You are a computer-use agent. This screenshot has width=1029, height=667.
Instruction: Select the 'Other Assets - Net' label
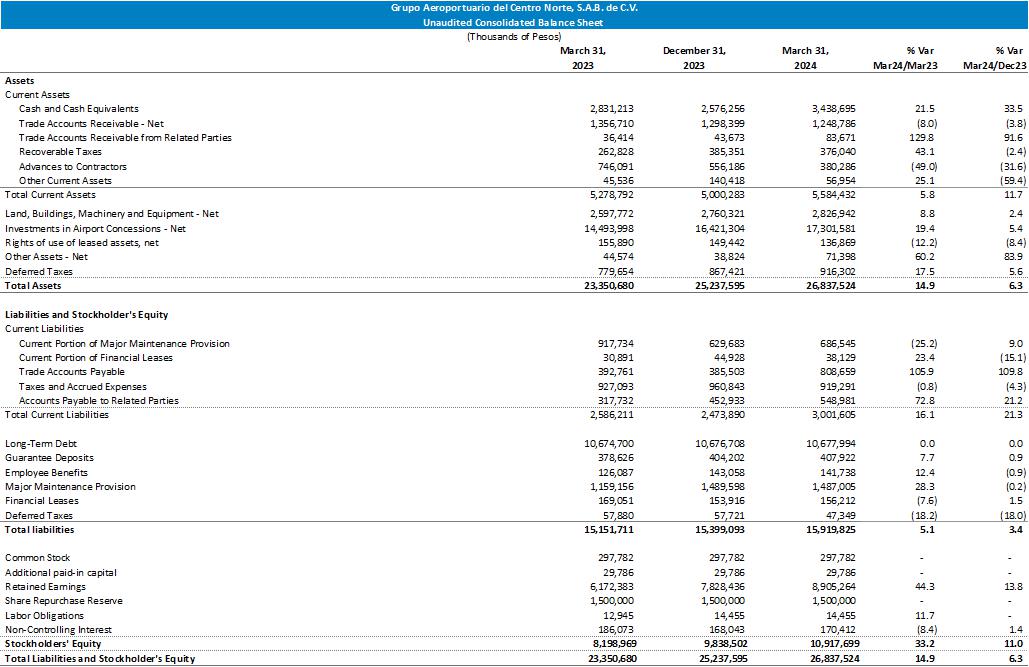point(47,257)
